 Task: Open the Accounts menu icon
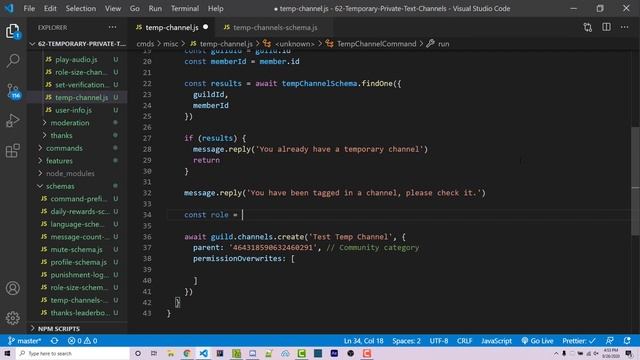[13, 288]
